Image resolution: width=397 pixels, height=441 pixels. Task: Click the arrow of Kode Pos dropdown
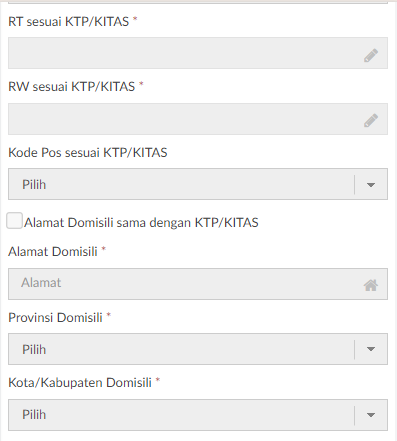pos(371,185)
